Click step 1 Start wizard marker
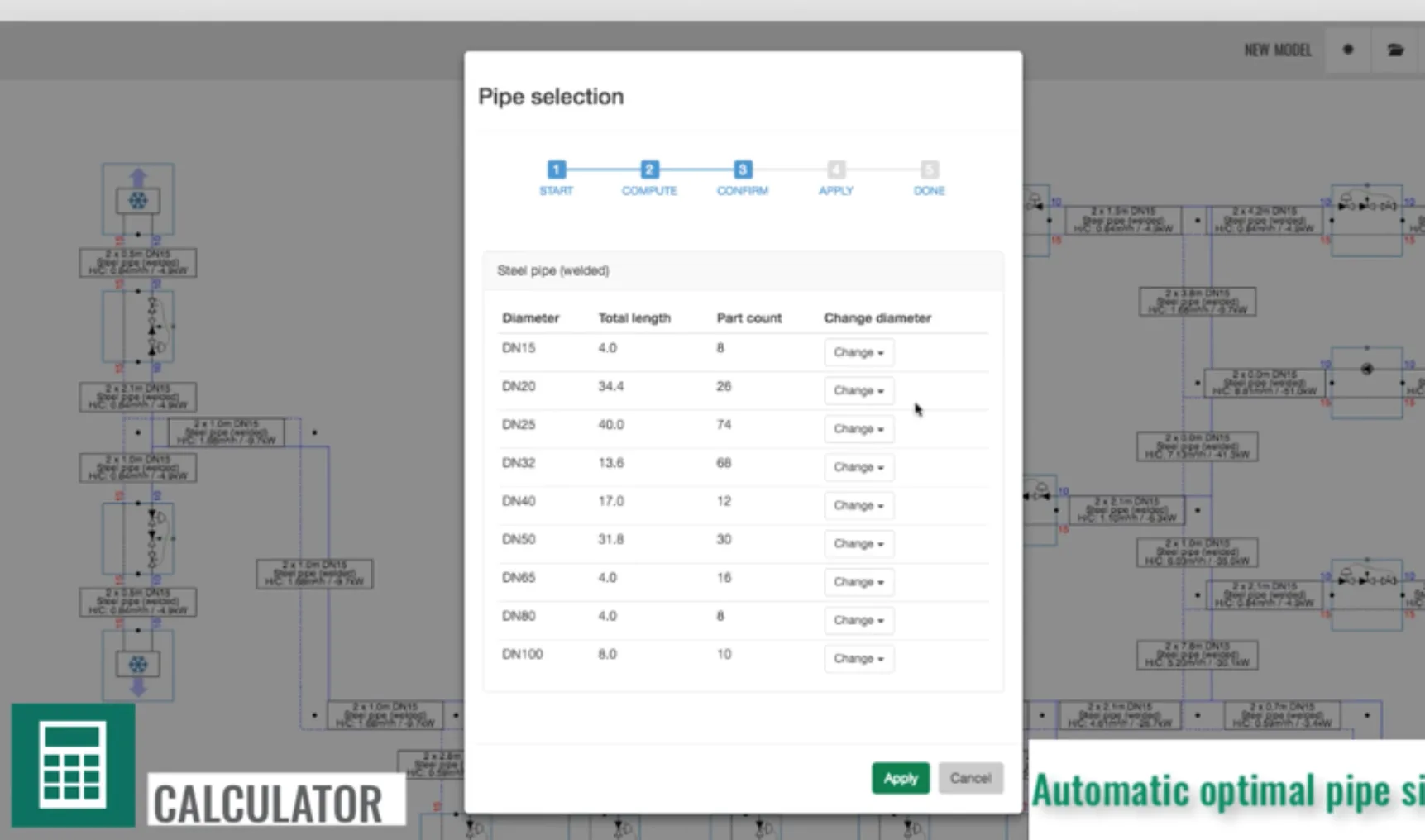 coord(557,169)
